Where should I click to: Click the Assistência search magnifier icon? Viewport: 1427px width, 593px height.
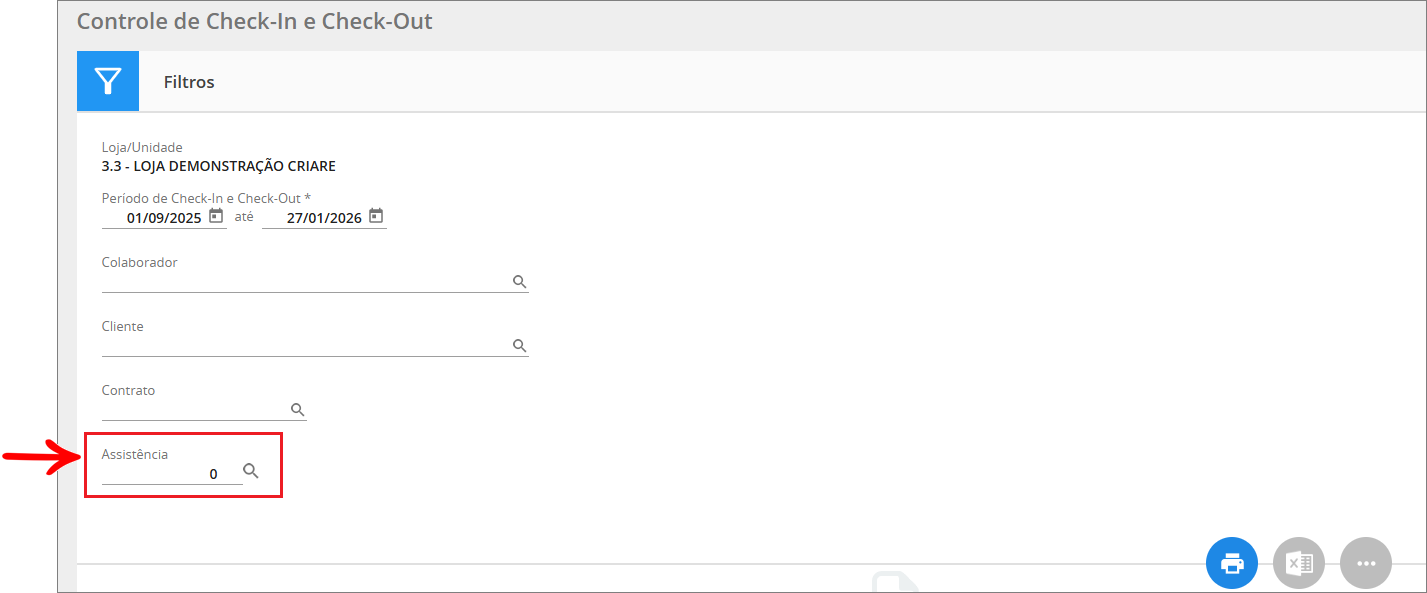(x=251, y=471)
